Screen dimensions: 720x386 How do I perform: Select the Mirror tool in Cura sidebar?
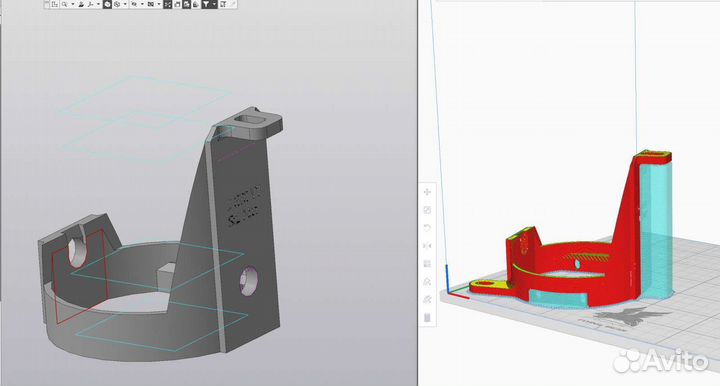point(427,246)
